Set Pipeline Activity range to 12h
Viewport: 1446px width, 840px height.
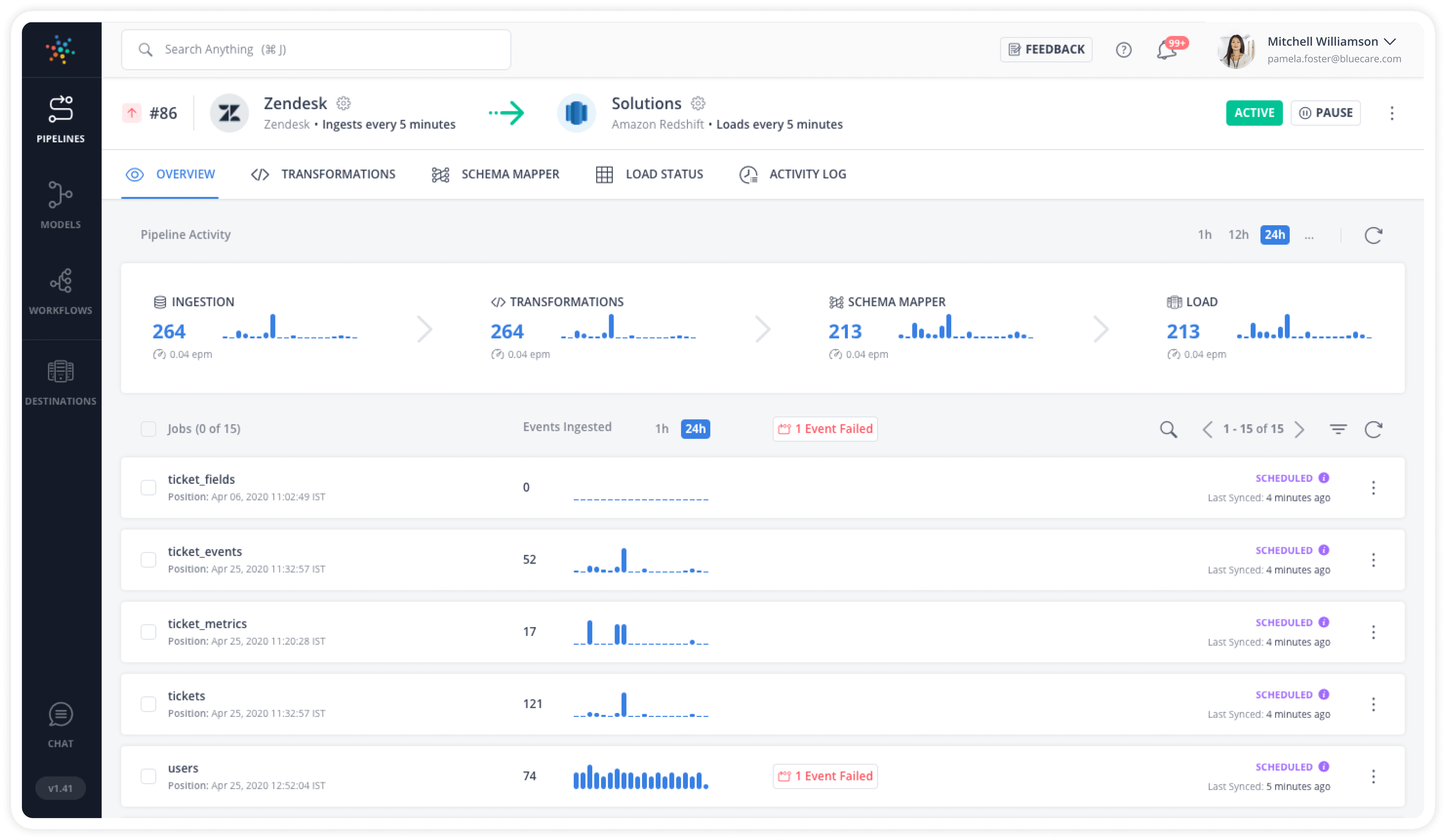click(1238, 235)
